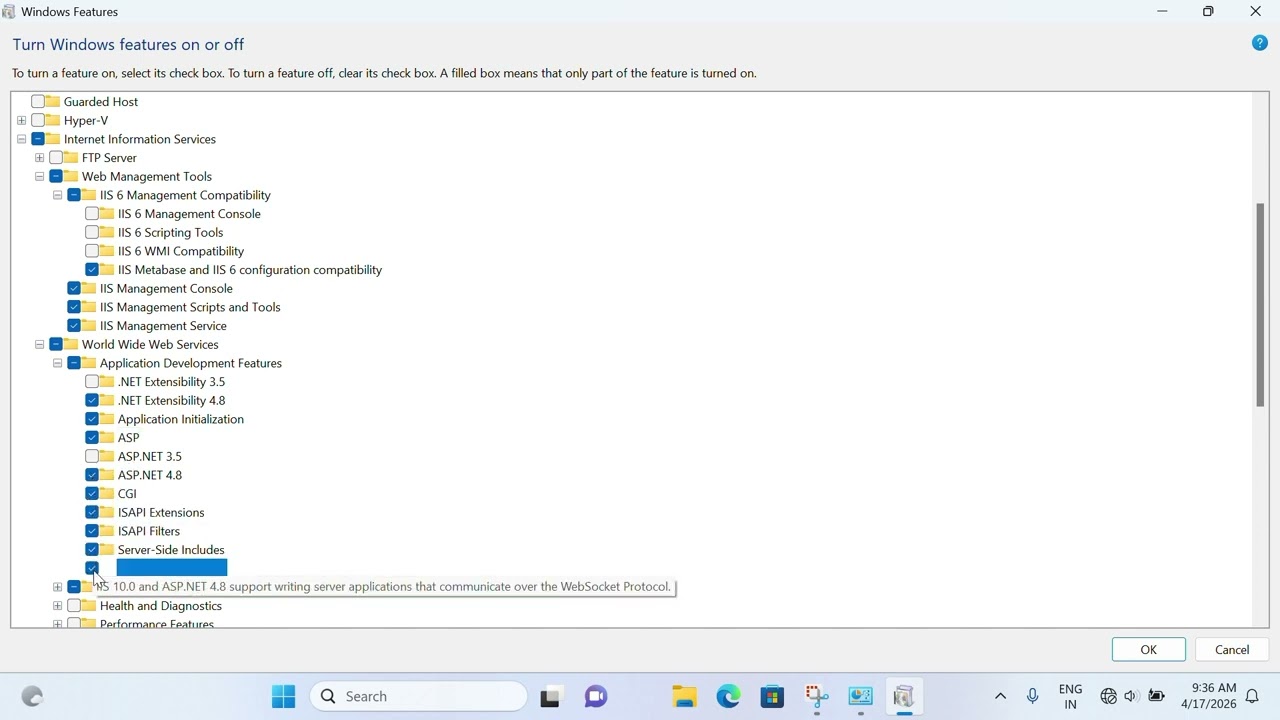
Task: Uncheck IIS Management Service checkbox
Action: 74,326
